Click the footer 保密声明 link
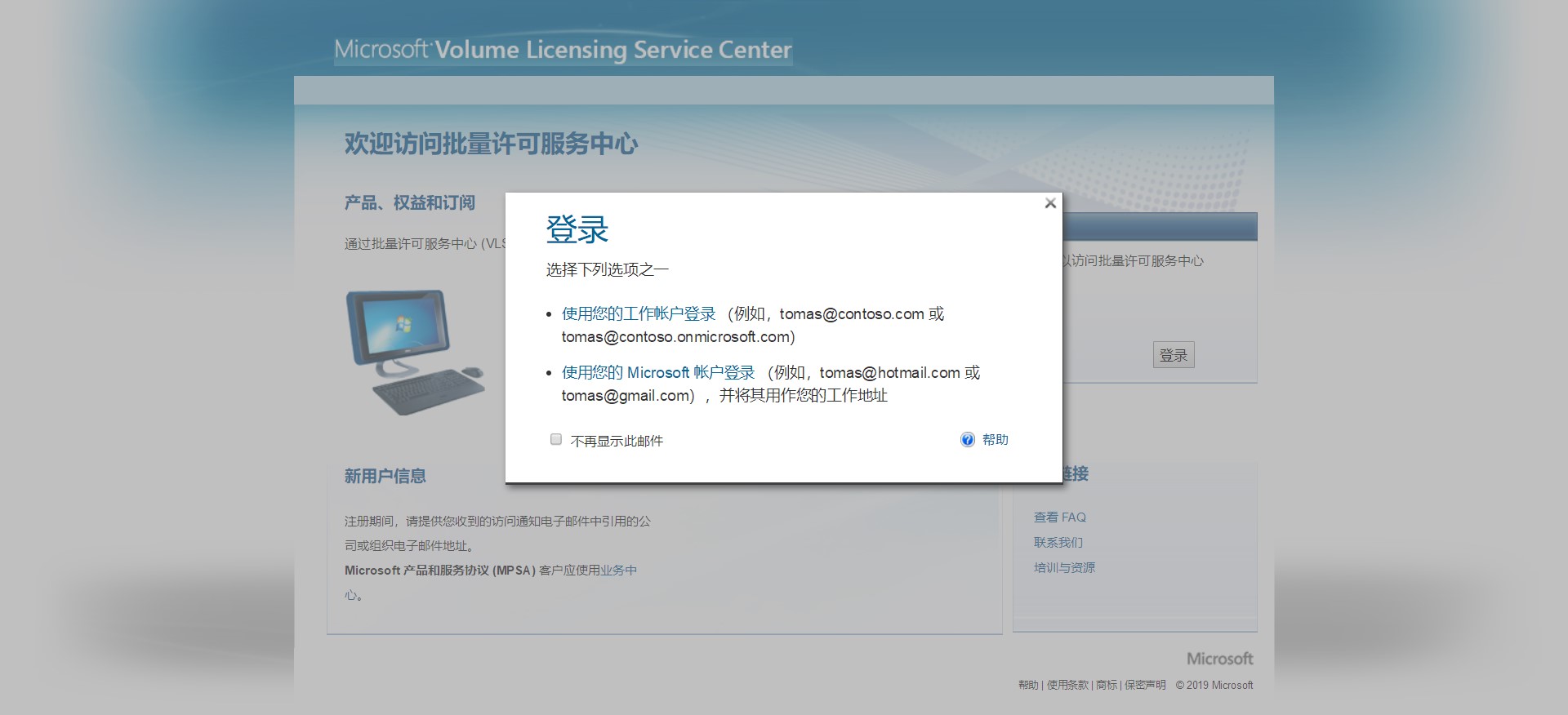Screen dimensions: 1568x715 click(x=1145, y=685)
